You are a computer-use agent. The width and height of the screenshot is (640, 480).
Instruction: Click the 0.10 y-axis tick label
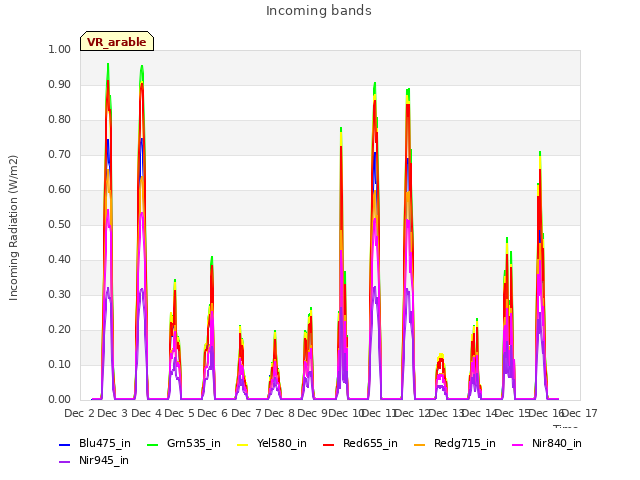[60, 364]
